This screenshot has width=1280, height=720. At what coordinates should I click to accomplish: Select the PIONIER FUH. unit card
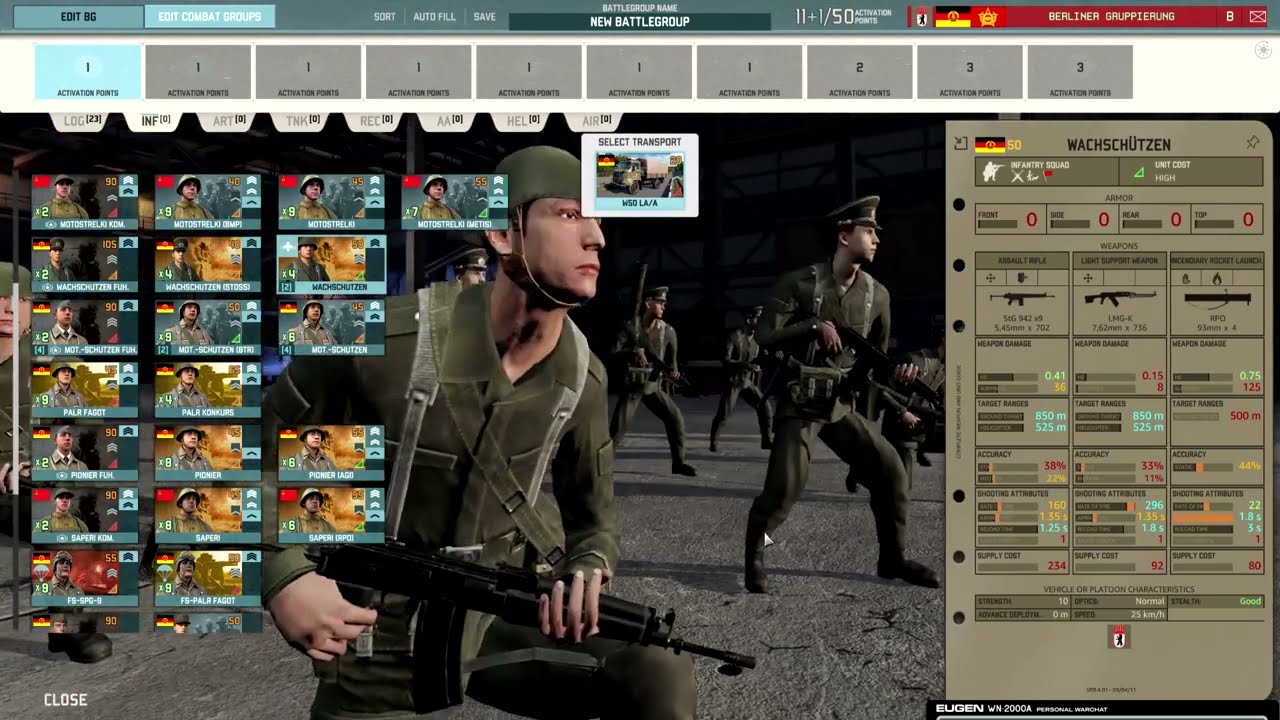tap(85, 453)
